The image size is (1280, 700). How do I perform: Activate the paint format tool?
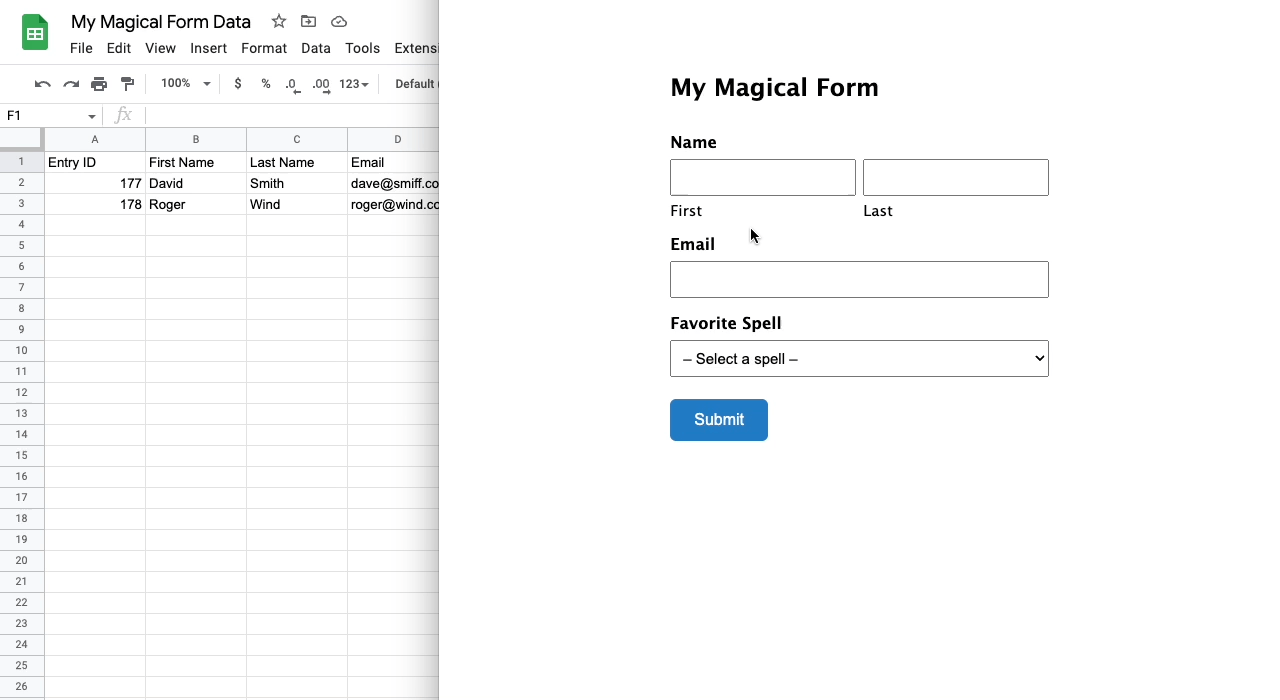[x=127, y=84]
